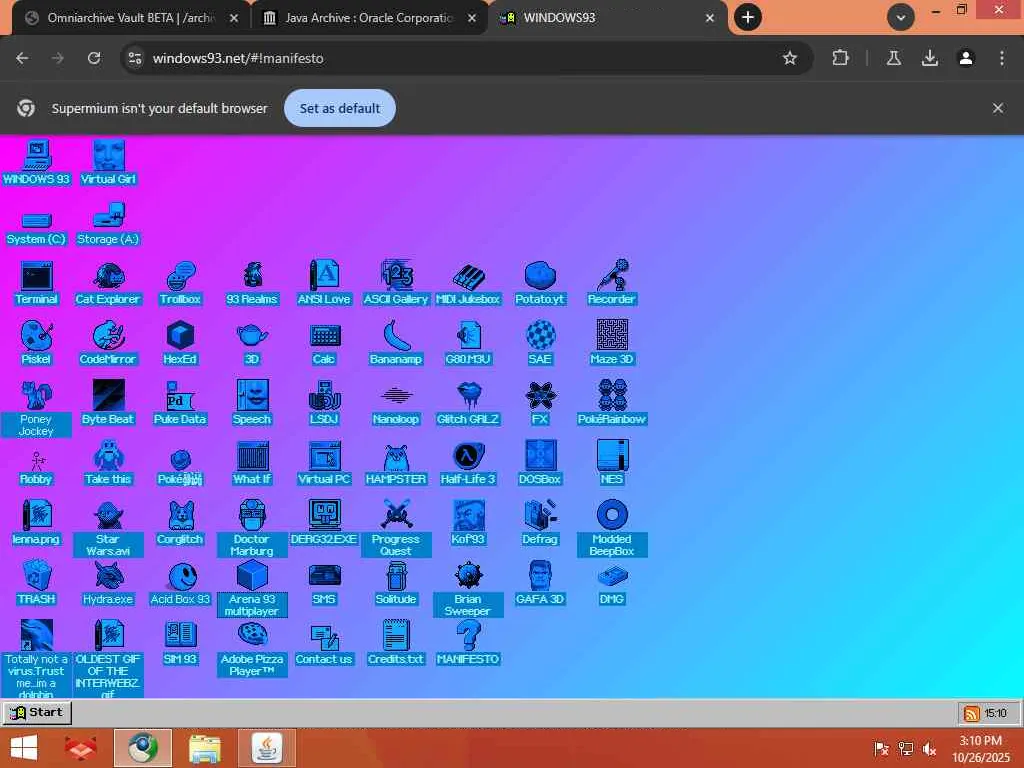Open Contact us icon
The image size is (1024, 768).
(x=324, y=643)
